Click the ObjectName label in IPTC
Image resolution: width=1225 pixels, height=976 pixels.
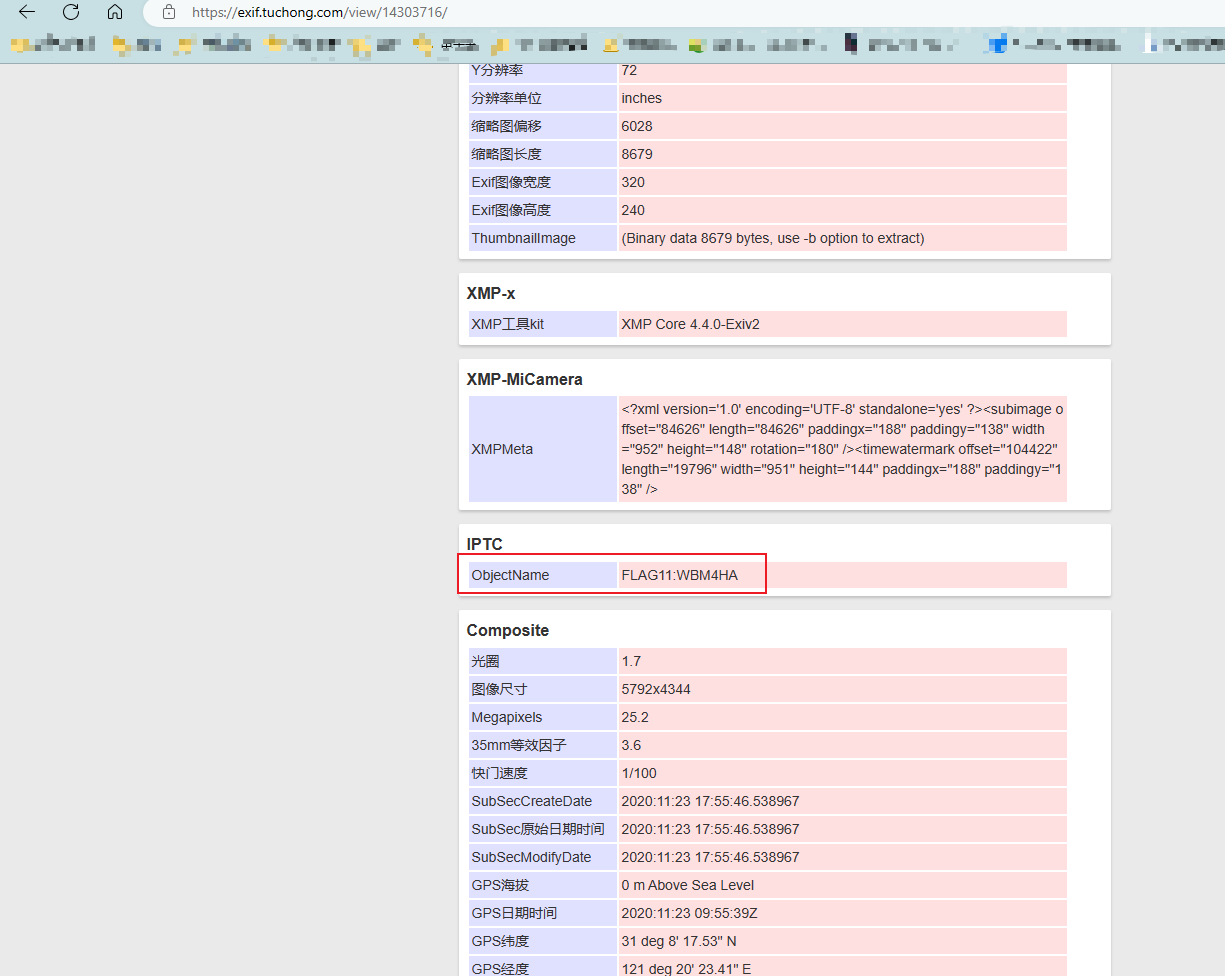click(x=510, y=575)
